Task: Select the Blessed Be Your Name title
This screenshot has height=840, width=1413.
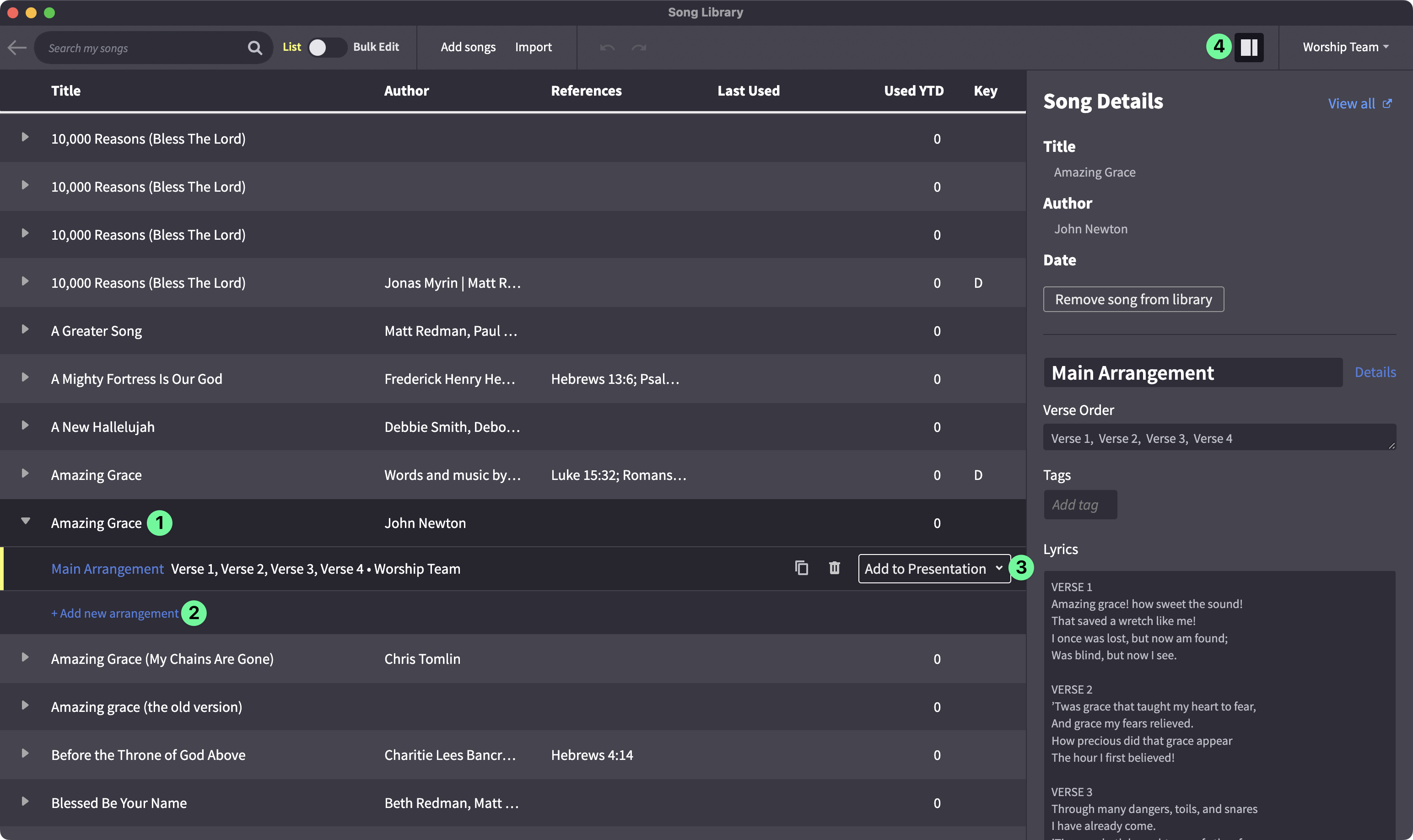Action: click(x=119, y=803)
